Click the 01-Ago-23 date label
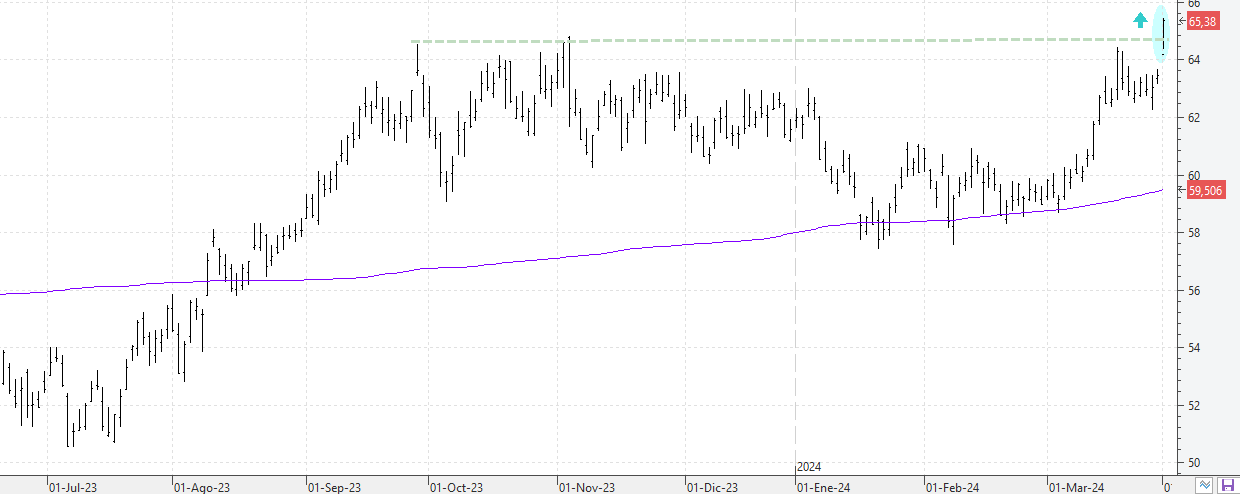This screenshot has width=1240, height=494. tap(201, 487)
